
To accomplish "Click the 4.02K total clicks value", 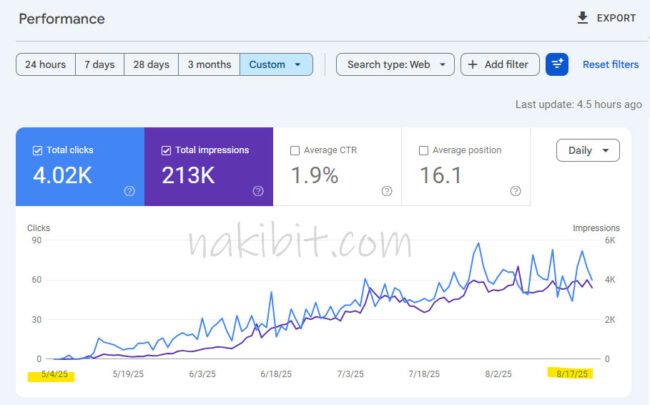I will [x=62, y=175].
